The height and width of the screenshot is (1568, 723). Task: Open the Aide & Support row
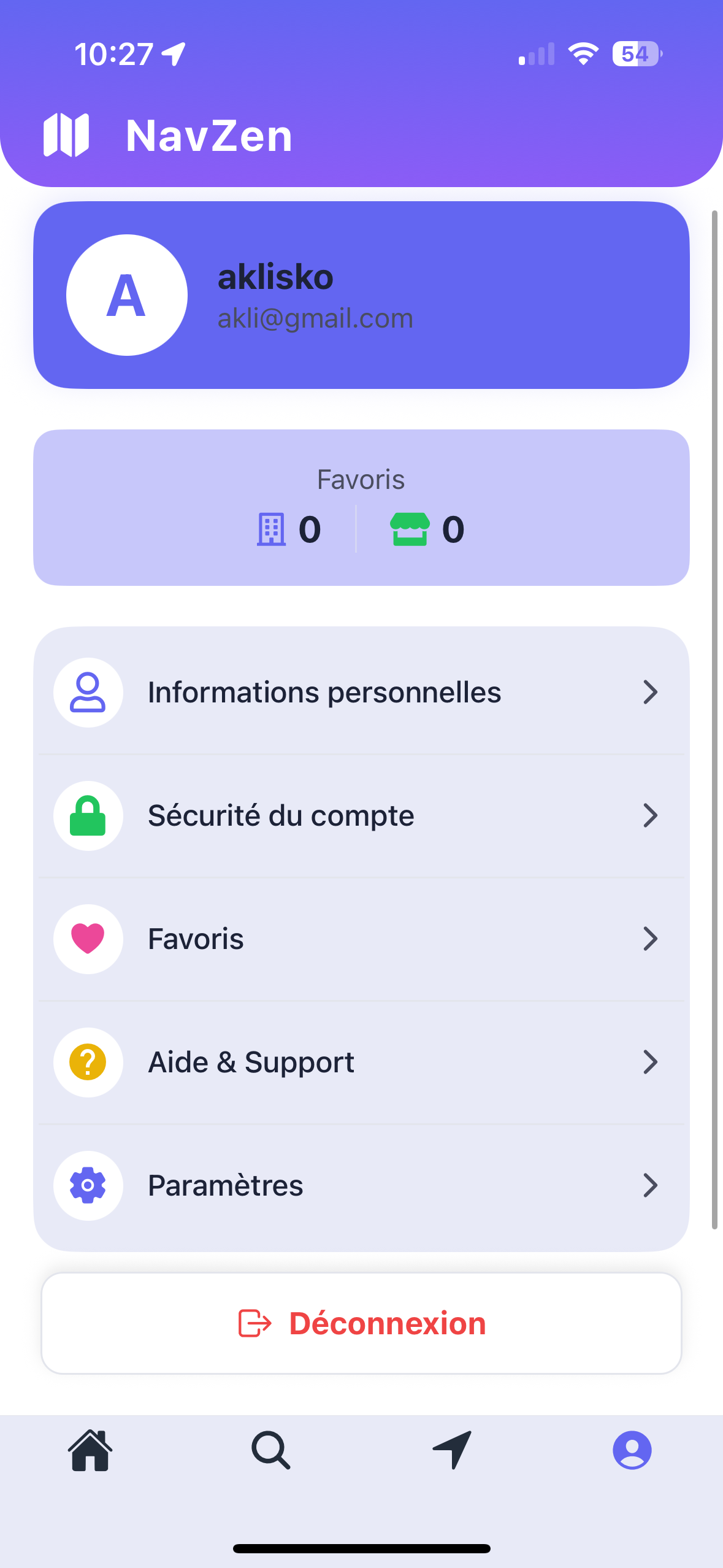coord(361,1062)
